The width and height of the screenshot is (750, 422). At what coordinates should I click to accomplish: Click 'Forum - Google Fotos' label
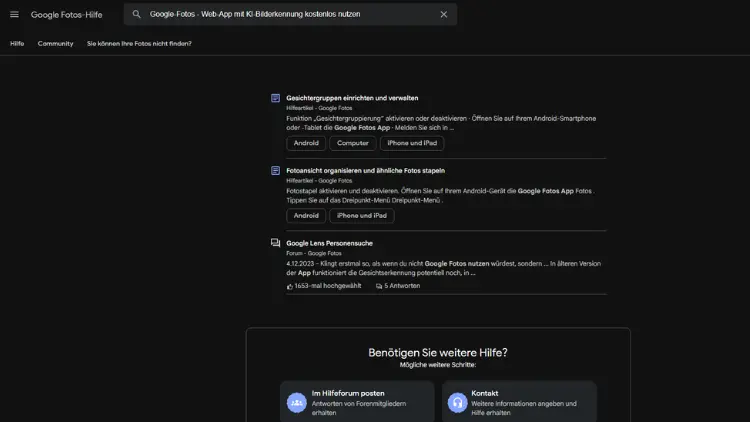coord(314,254)
